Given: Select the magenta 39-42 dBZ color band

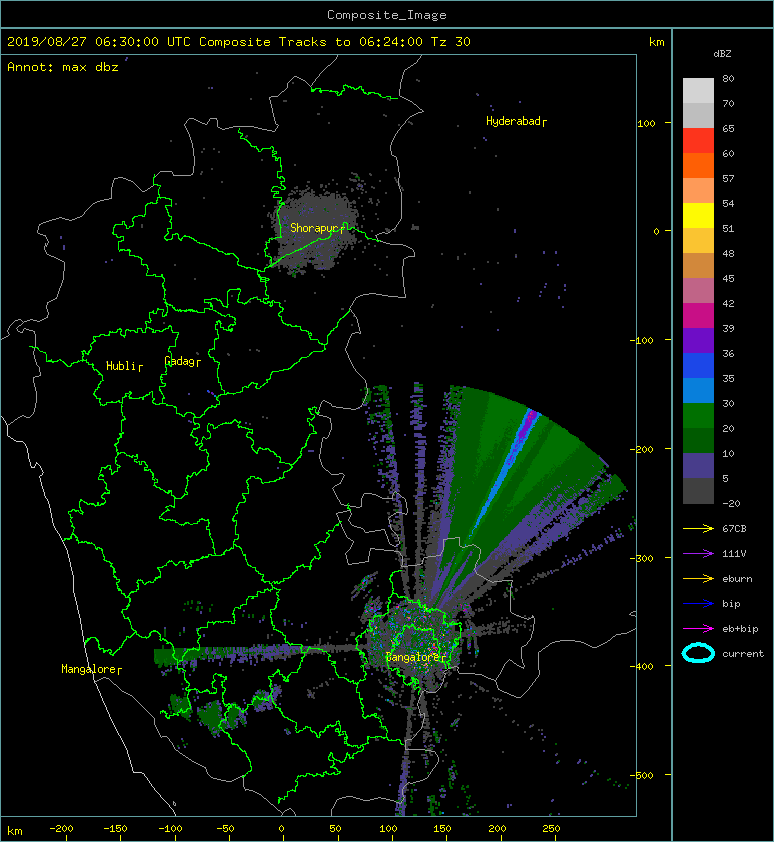Looking at the screenshot, I should click(x=698, y=316).
